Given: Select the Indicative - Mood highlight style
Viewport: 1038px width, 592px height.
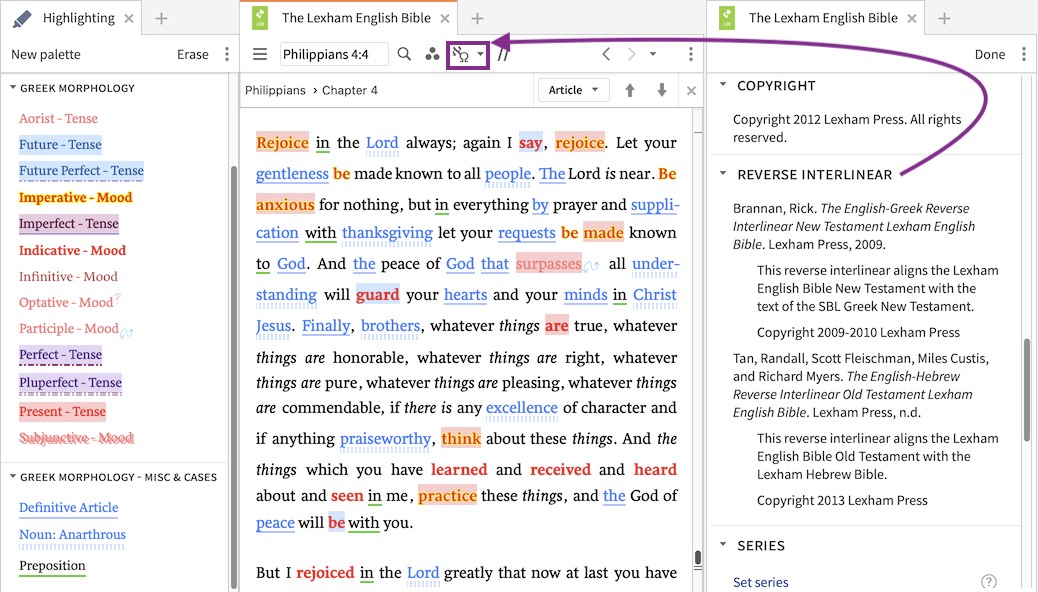Looking at the screenshot, I should (72, 250).
